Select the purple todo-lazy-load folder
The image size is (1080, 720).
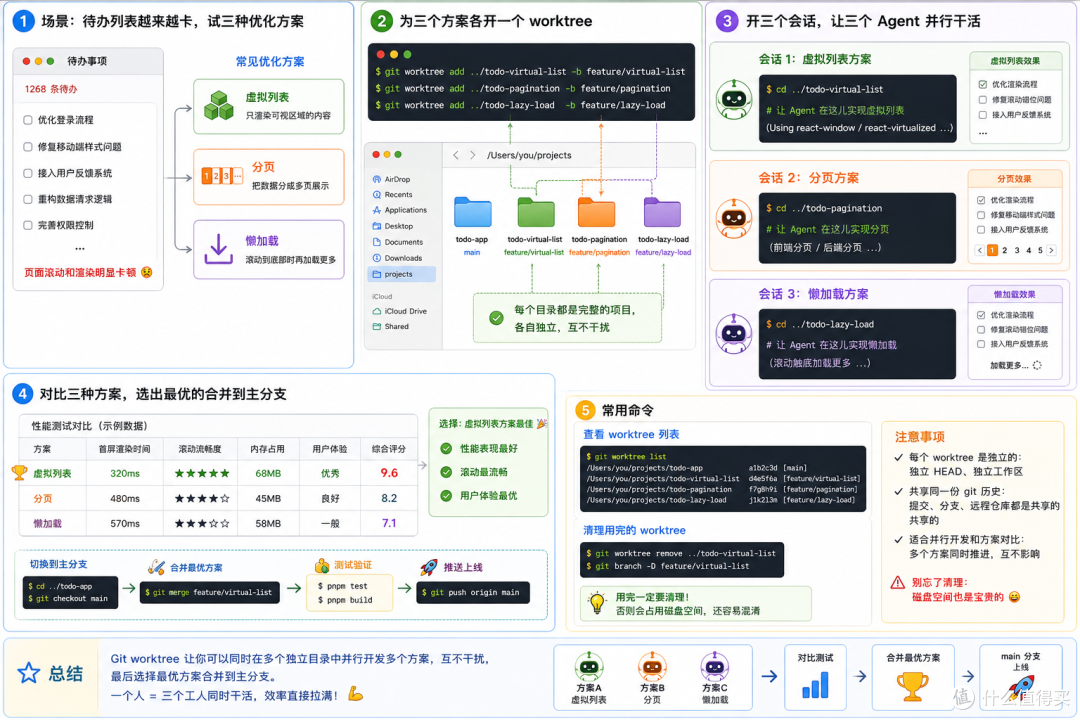click(x=662, y=212)
